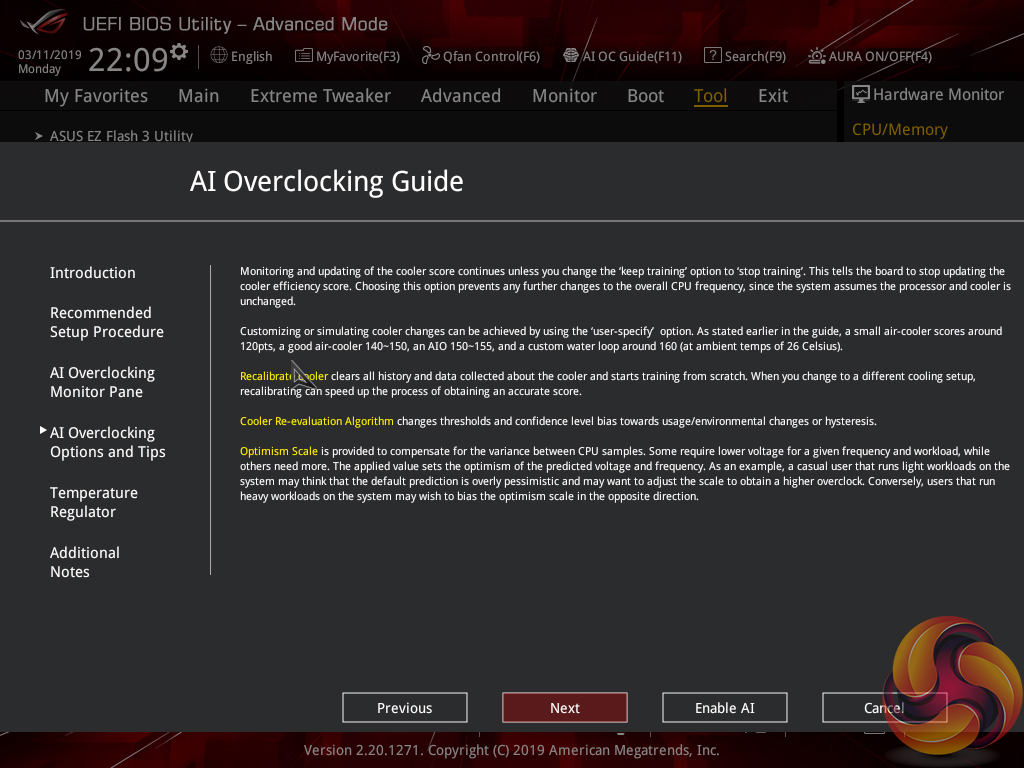Select the Tool tab
The image size is (1024, 768).
(x=711, y=96)
